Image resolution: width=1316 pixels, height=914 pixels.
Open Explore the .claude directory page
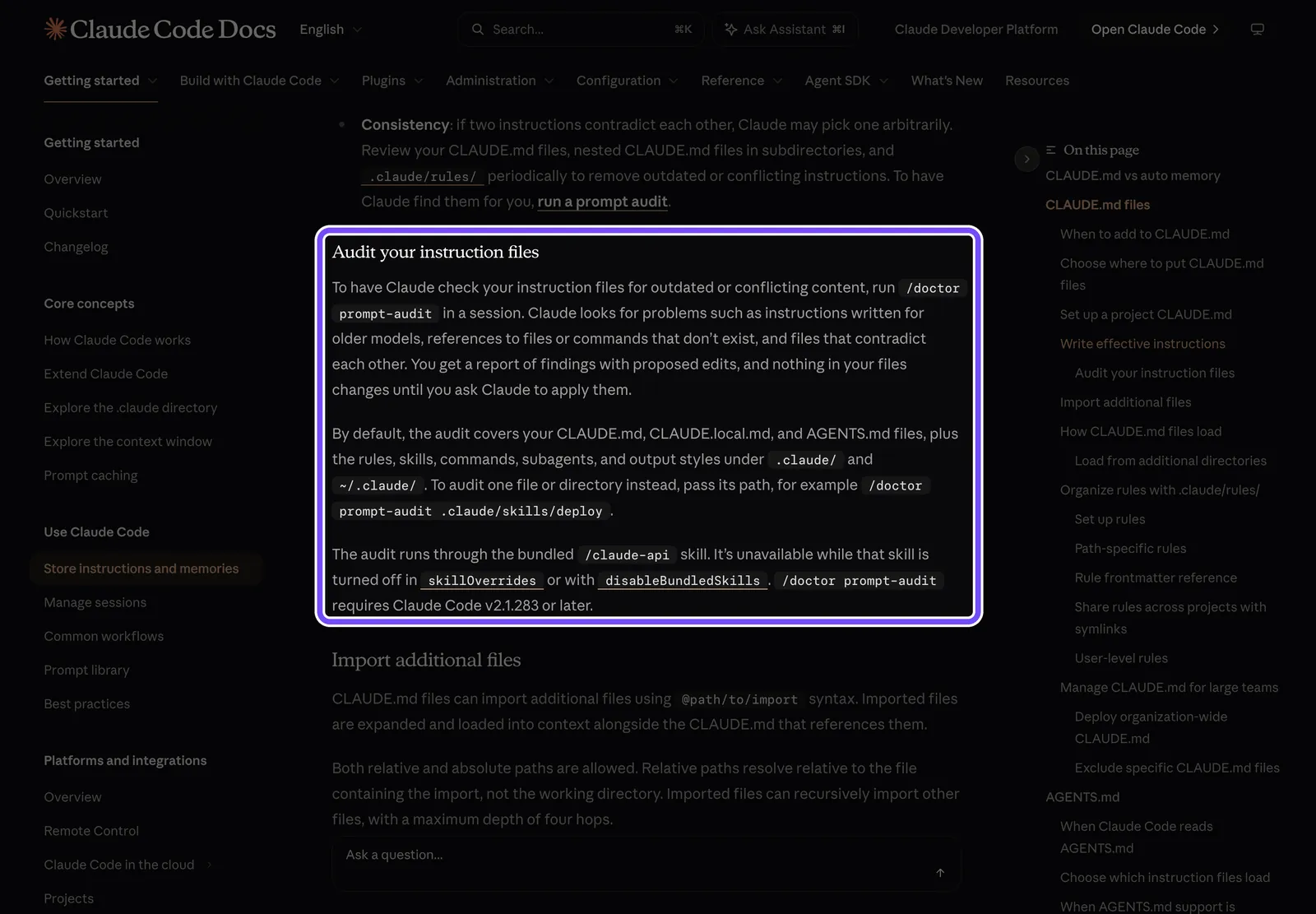click(x=131, y=408)
